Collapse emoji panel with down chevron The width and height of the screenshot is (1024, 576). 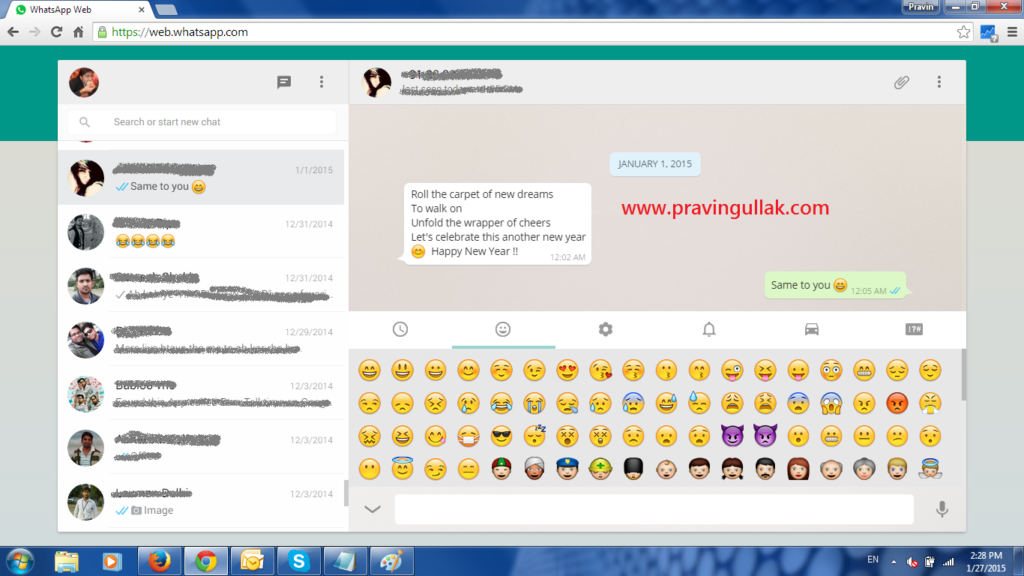click(372, 509)
